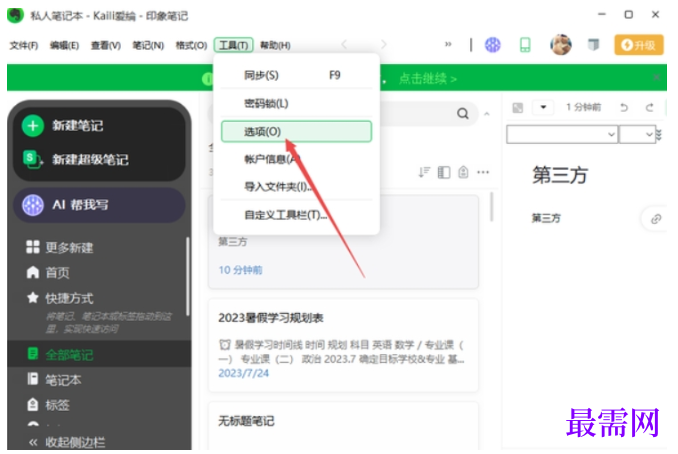Choose 密码锁(L) menu entry
The width and height of the screenshot is (678, 454).
(296, 103)
